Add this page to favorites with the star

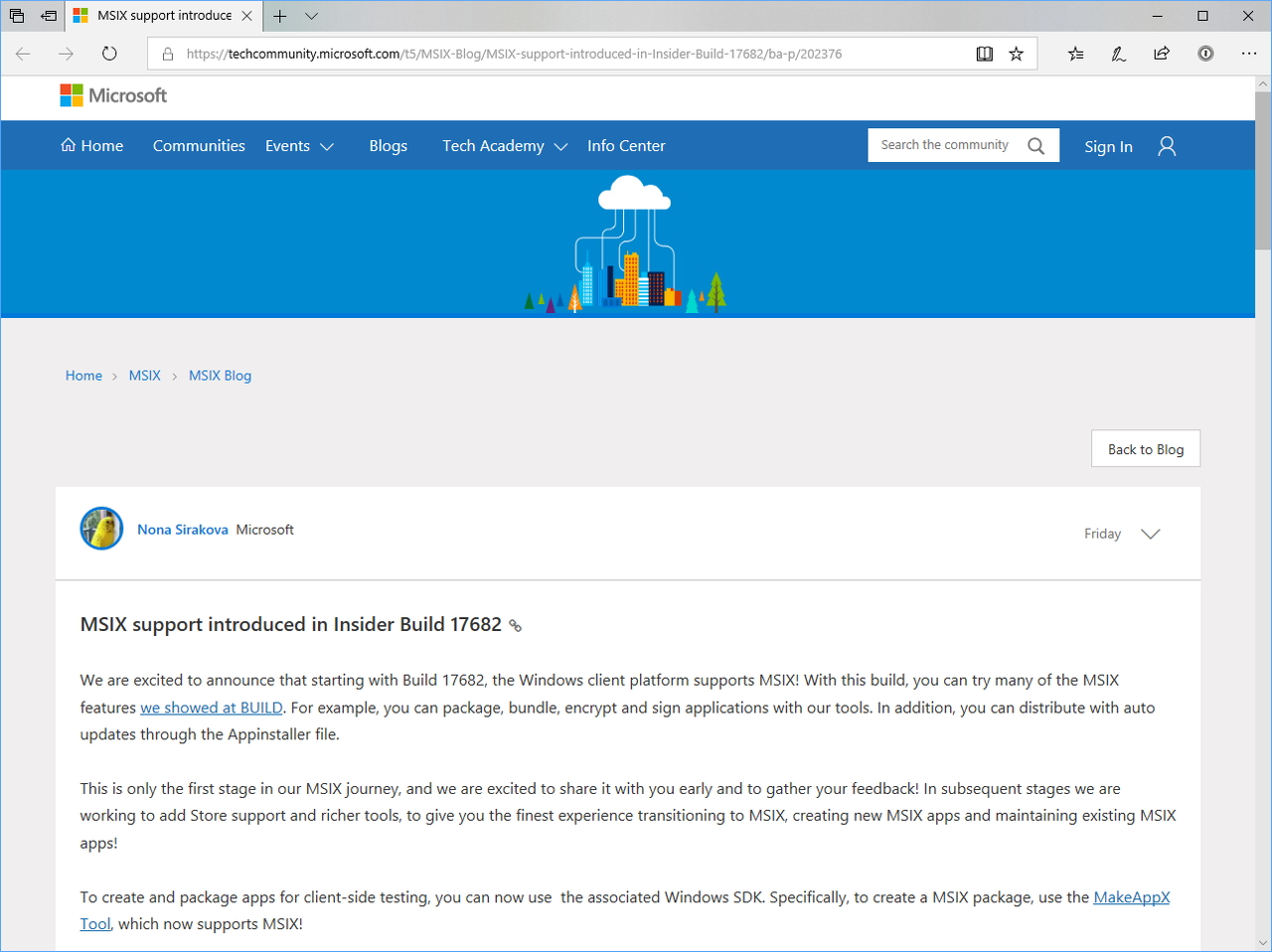tap(1016, 54)
